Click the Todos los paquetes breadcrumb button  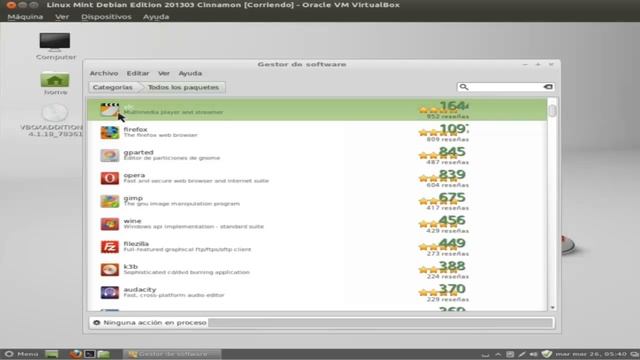(183, 87)
